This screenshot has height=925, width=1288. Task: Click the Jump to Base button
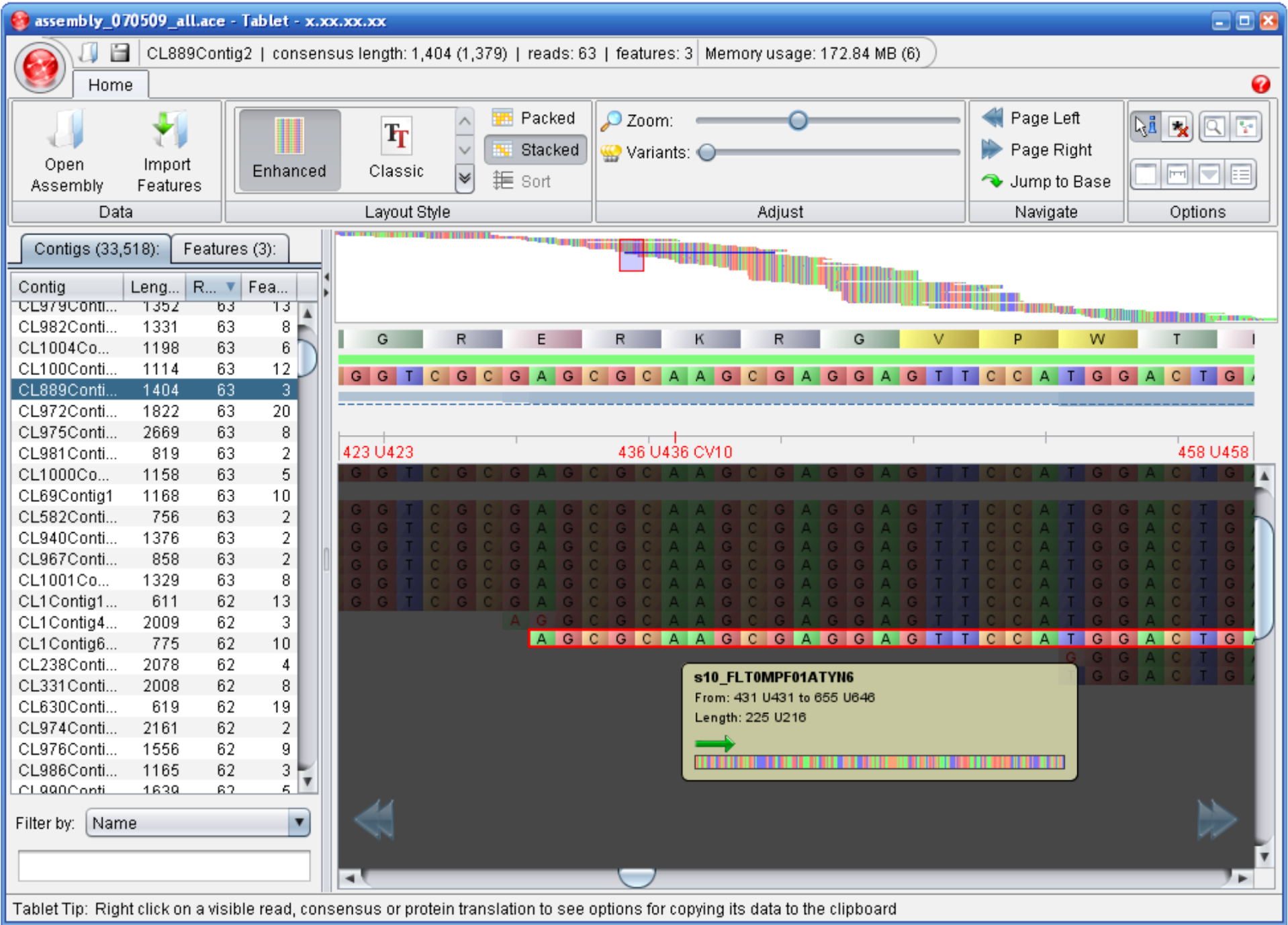(x=1046, y=181)
